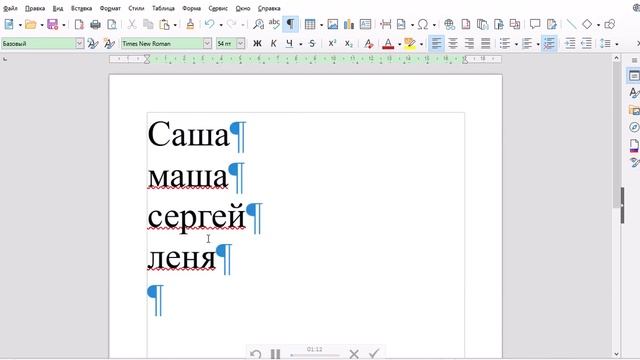
Task: Toggle bold Ж formatting
Action: (257, 44)
